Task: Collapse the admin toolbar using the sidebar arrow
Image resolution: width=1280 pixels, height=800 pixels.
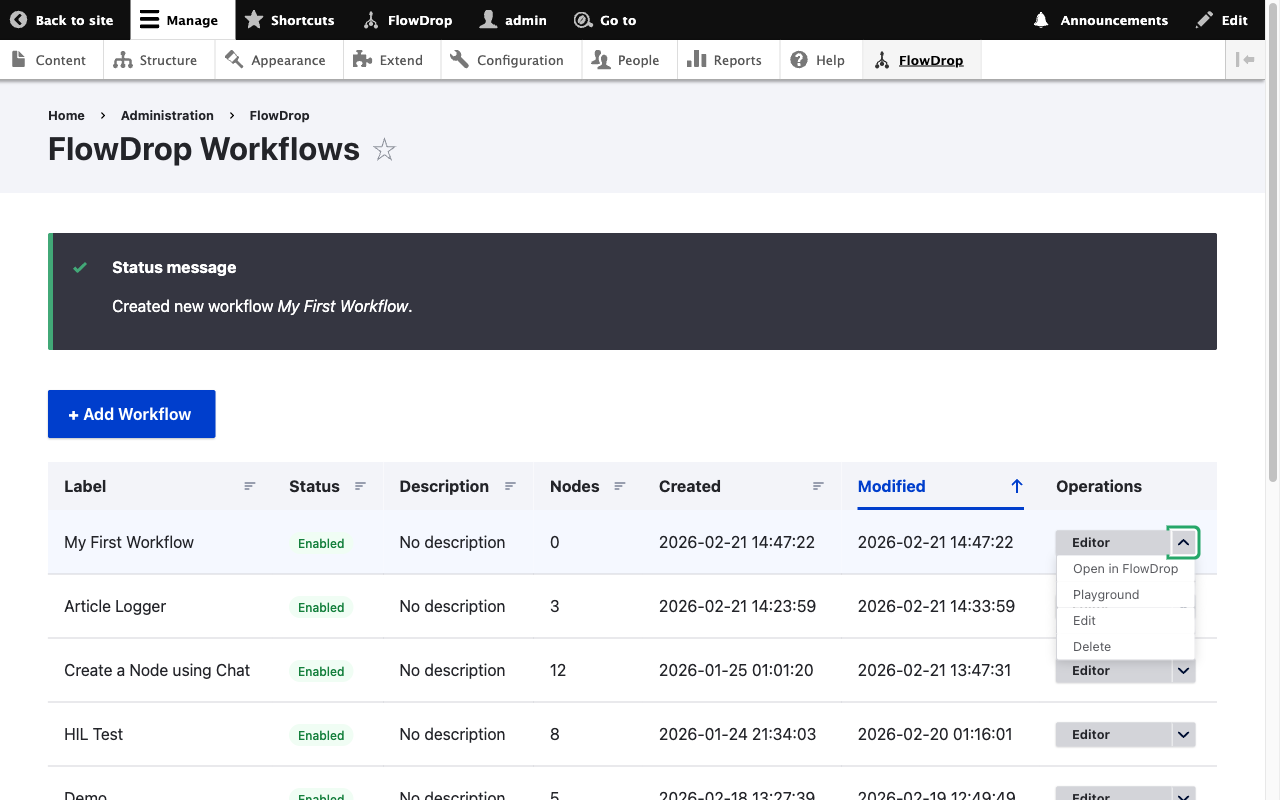Action: coord(1245,60)
